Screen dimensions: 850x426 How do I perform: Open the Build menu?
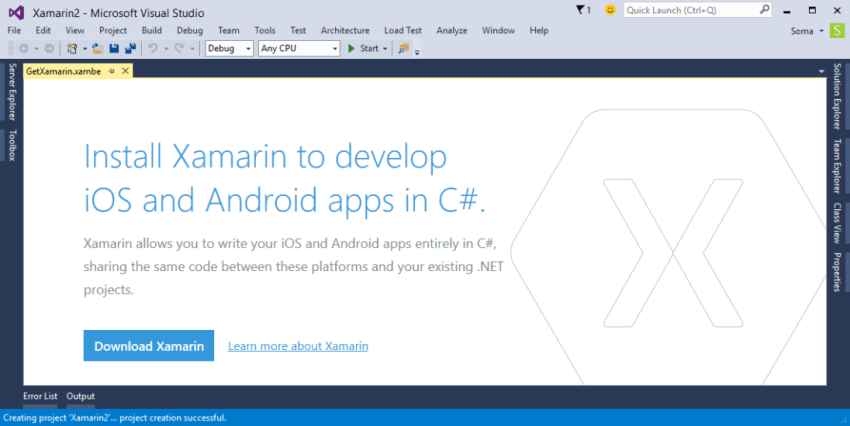pos(152,31)
